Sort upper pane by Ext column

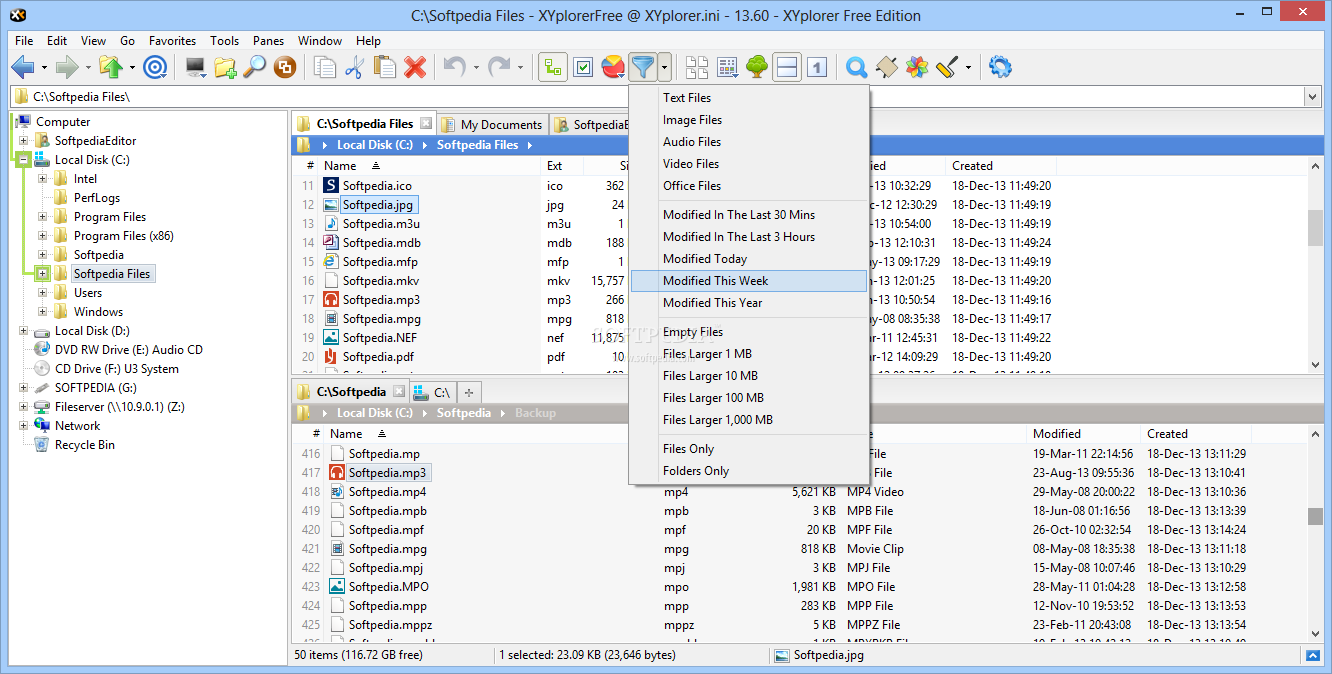[554, 166]
